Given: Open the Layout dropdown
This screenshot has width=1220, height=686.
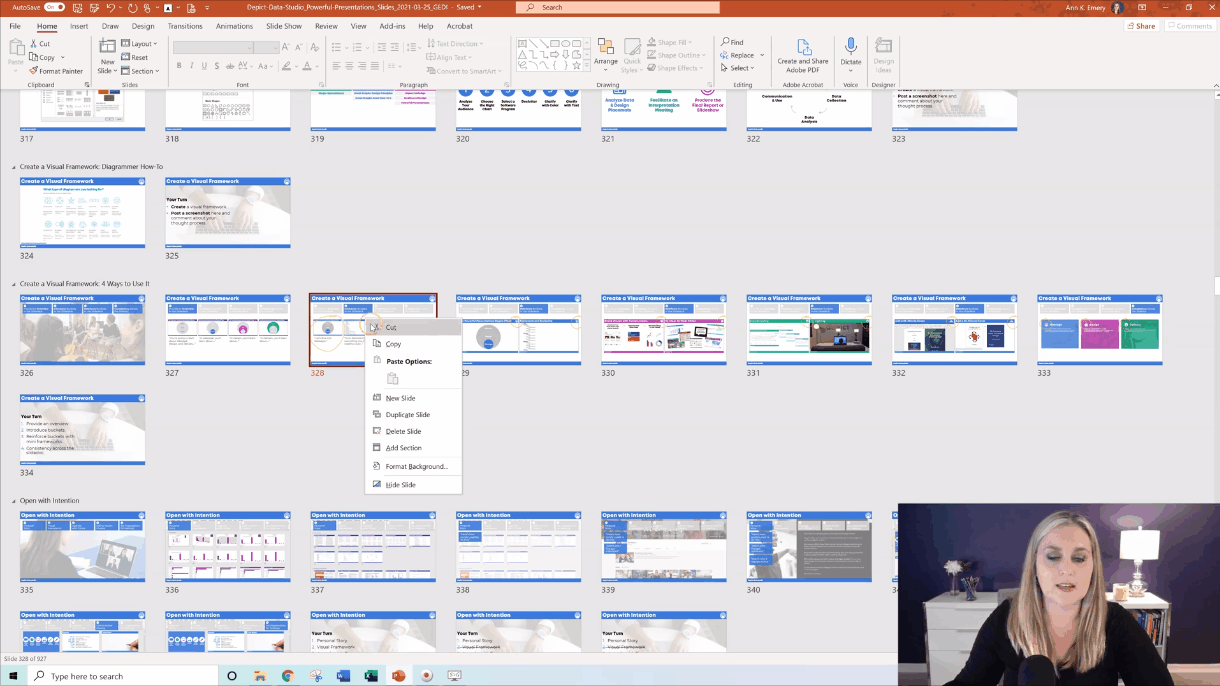Looking at the screenshot, I should coord(140,44).
